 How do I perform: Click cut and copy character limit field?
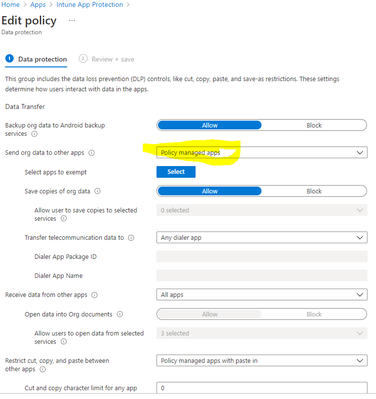[x=262, y=388]
